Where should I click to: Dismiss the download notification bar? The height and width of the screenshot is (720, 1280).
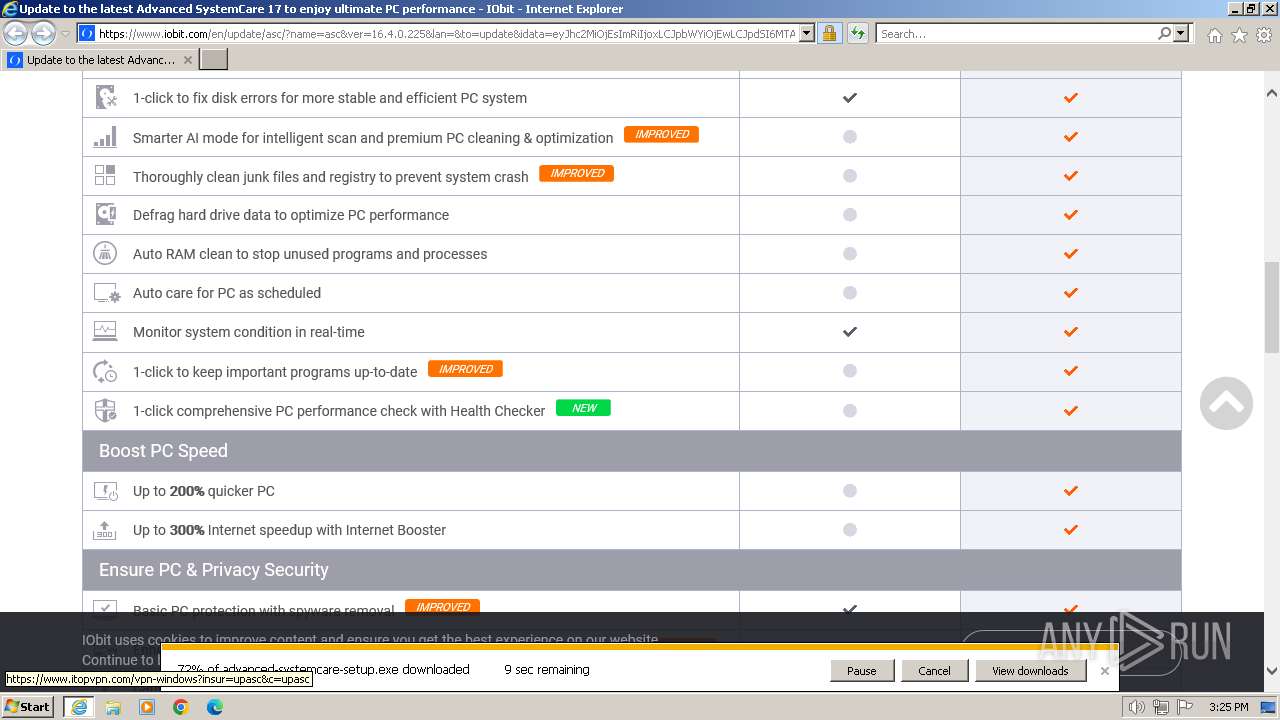pos(1104,671)
